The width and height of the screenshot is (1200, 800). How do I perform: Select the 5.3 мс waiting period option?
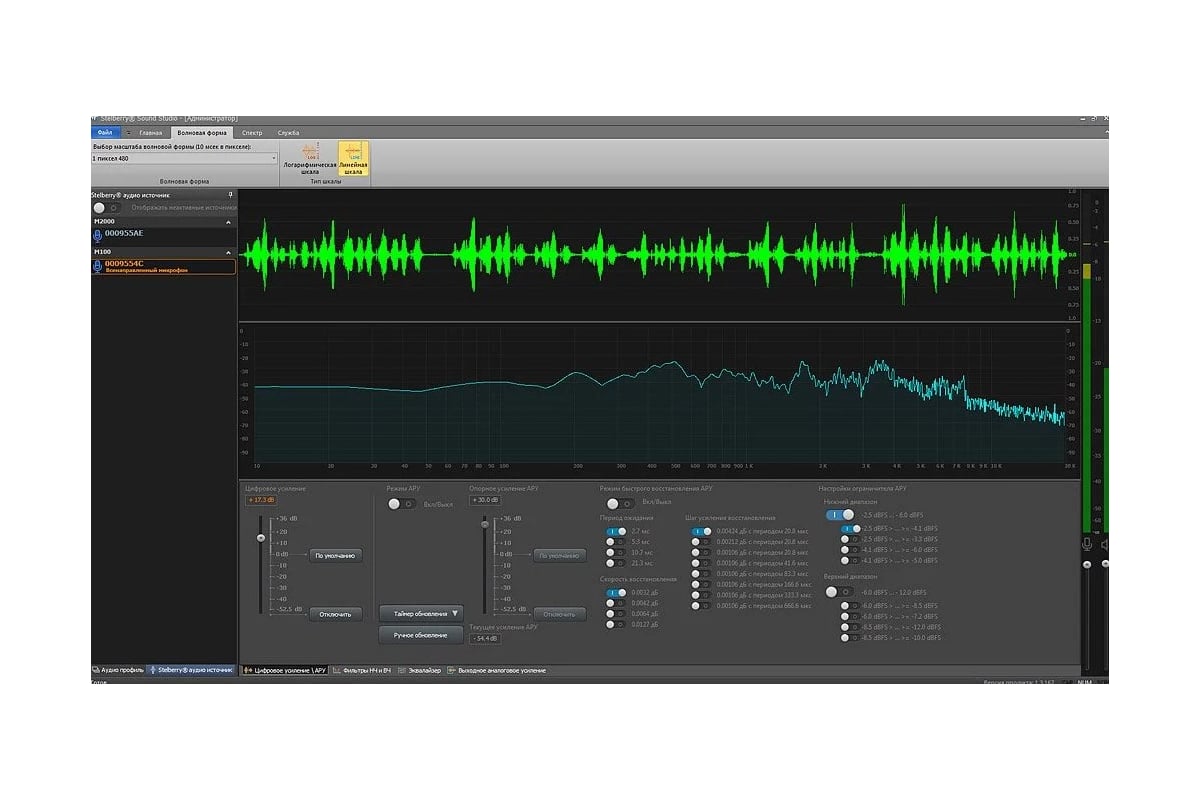615,542
